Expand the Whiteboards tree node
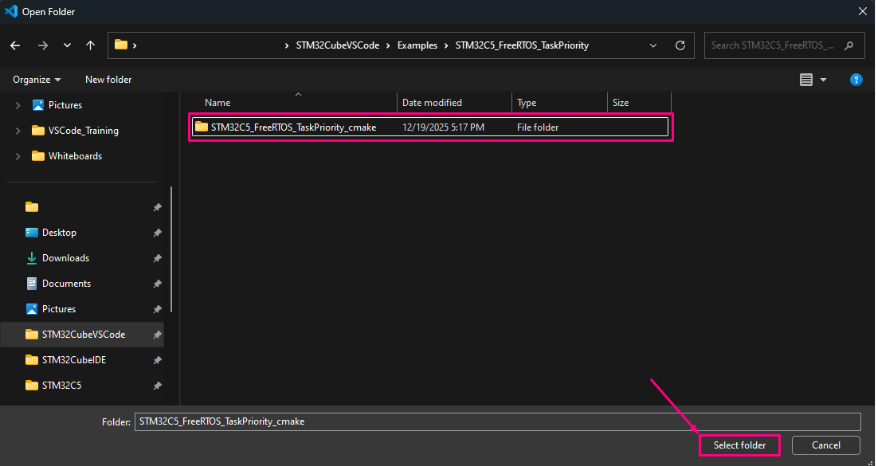The width and height of the screenshot is (876, 466). point(18,156)
